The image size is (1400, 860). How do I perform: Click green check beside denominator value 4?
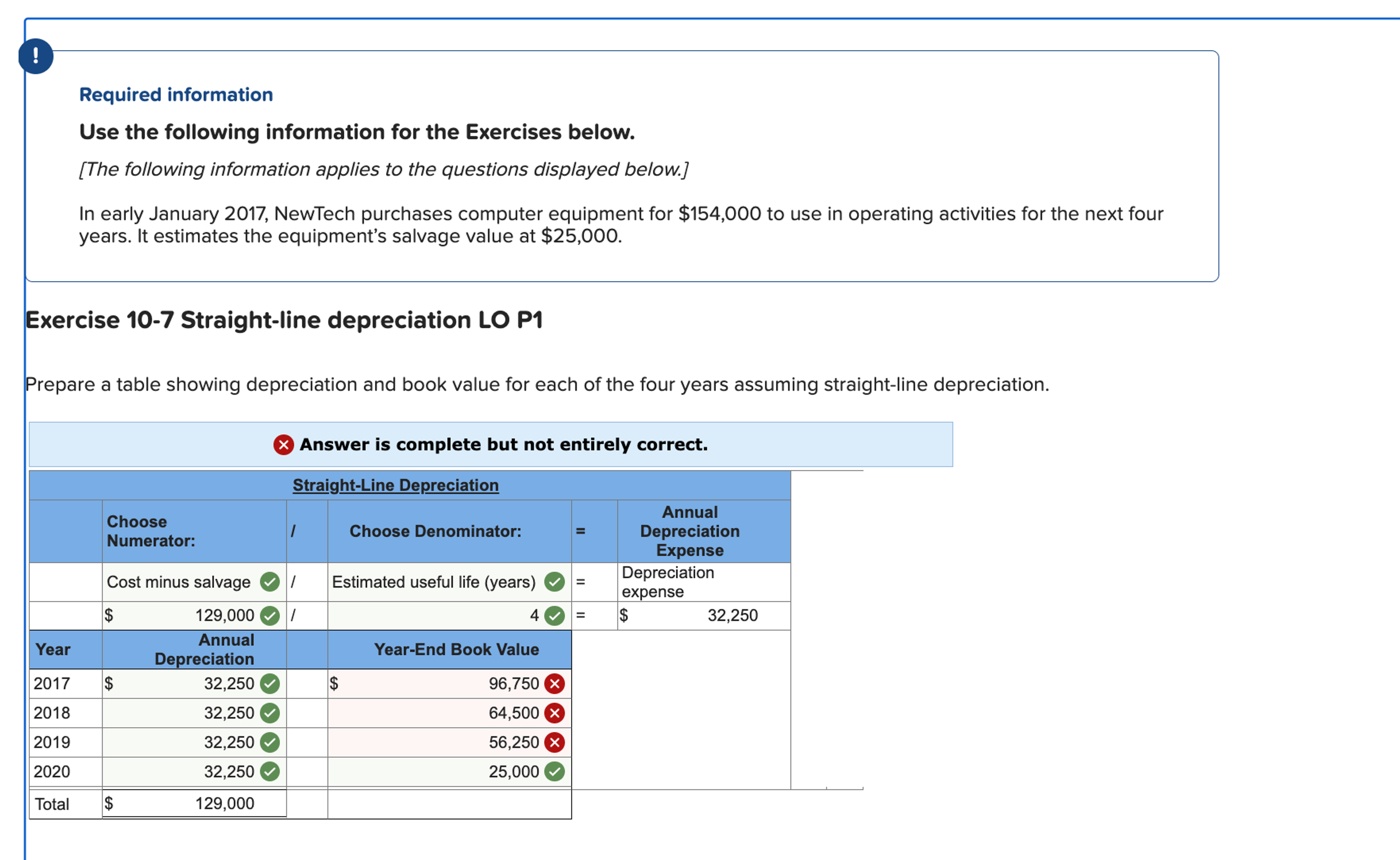pos(554,616)
